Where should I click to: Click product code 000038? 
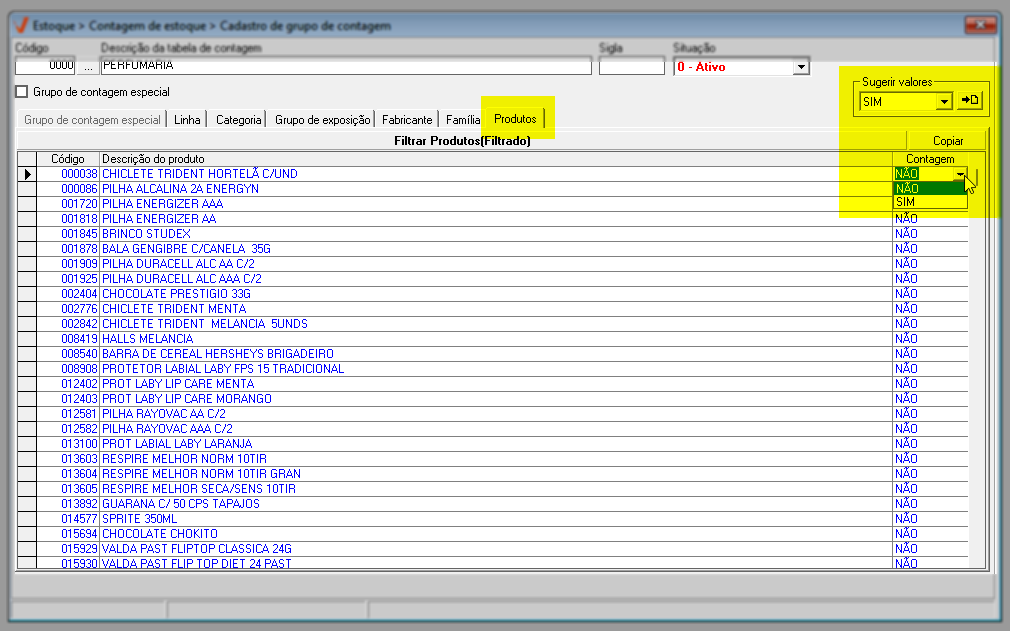tap(79, 174)
